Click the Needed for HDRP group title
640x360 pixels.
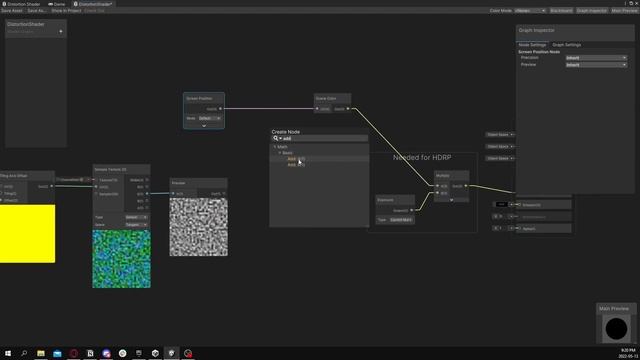pos(422,158)
